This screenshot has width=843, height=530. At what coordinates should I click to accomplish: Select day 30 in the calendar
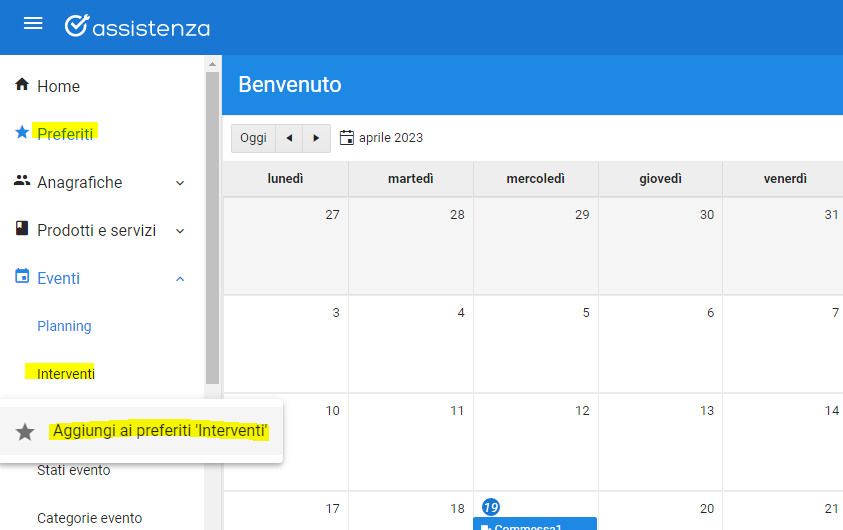point(706,214)
